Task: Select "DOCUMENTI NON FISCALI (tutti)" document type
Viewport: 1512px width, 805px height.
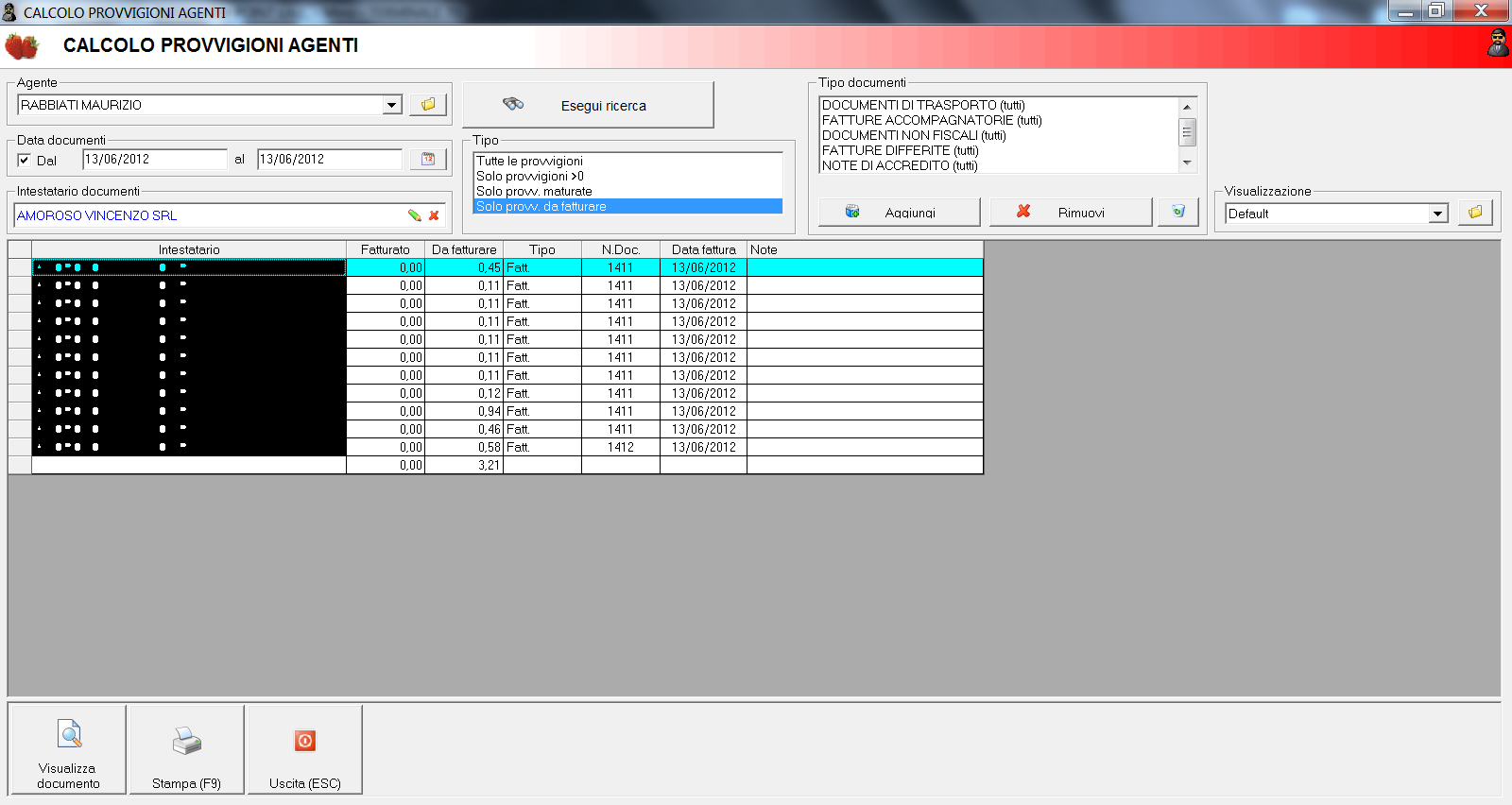Action: 999,135
